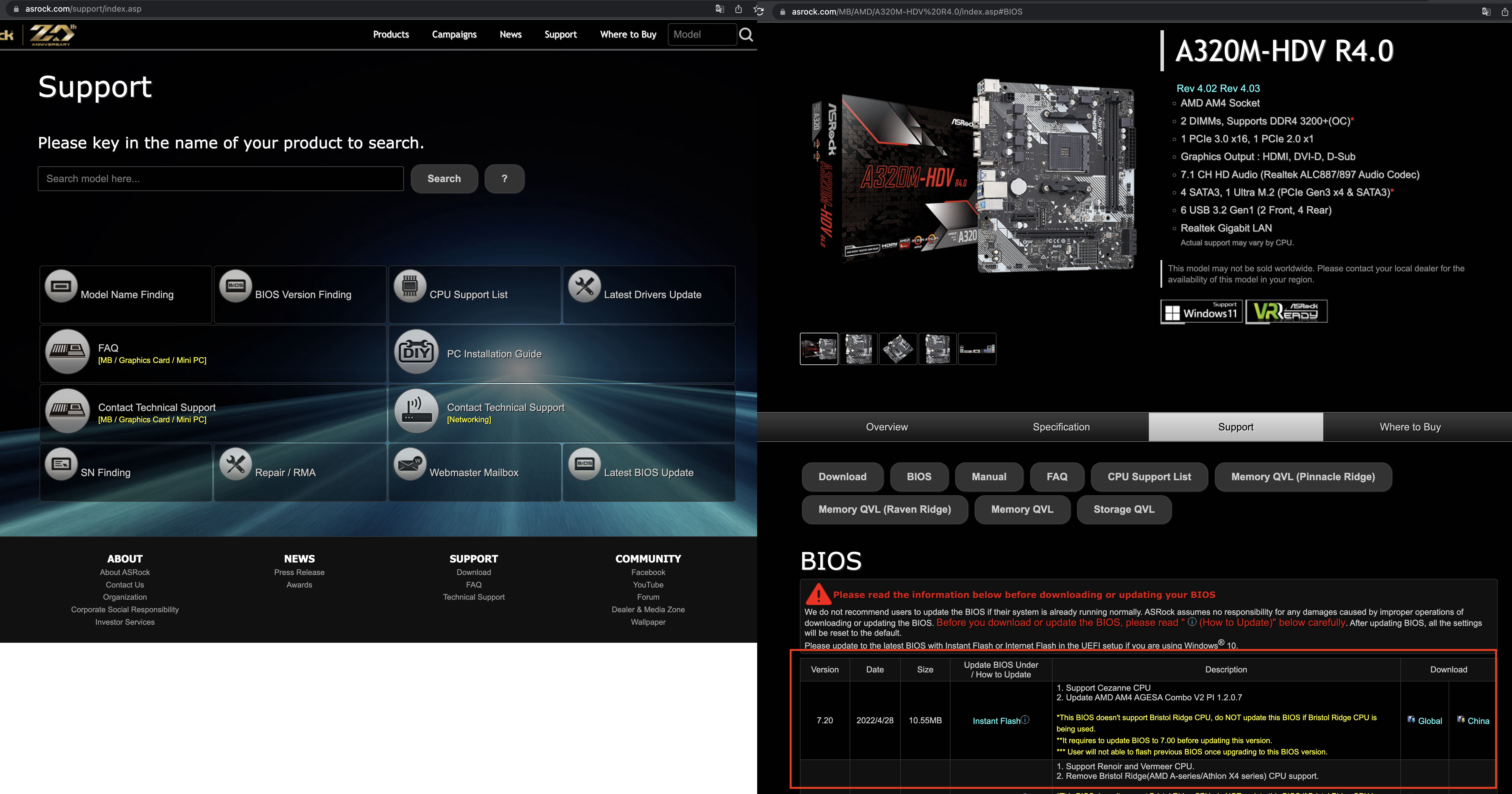Open Model Name Finding icon tile
The height and width of the screenshot is (794, 1512).
61,286
